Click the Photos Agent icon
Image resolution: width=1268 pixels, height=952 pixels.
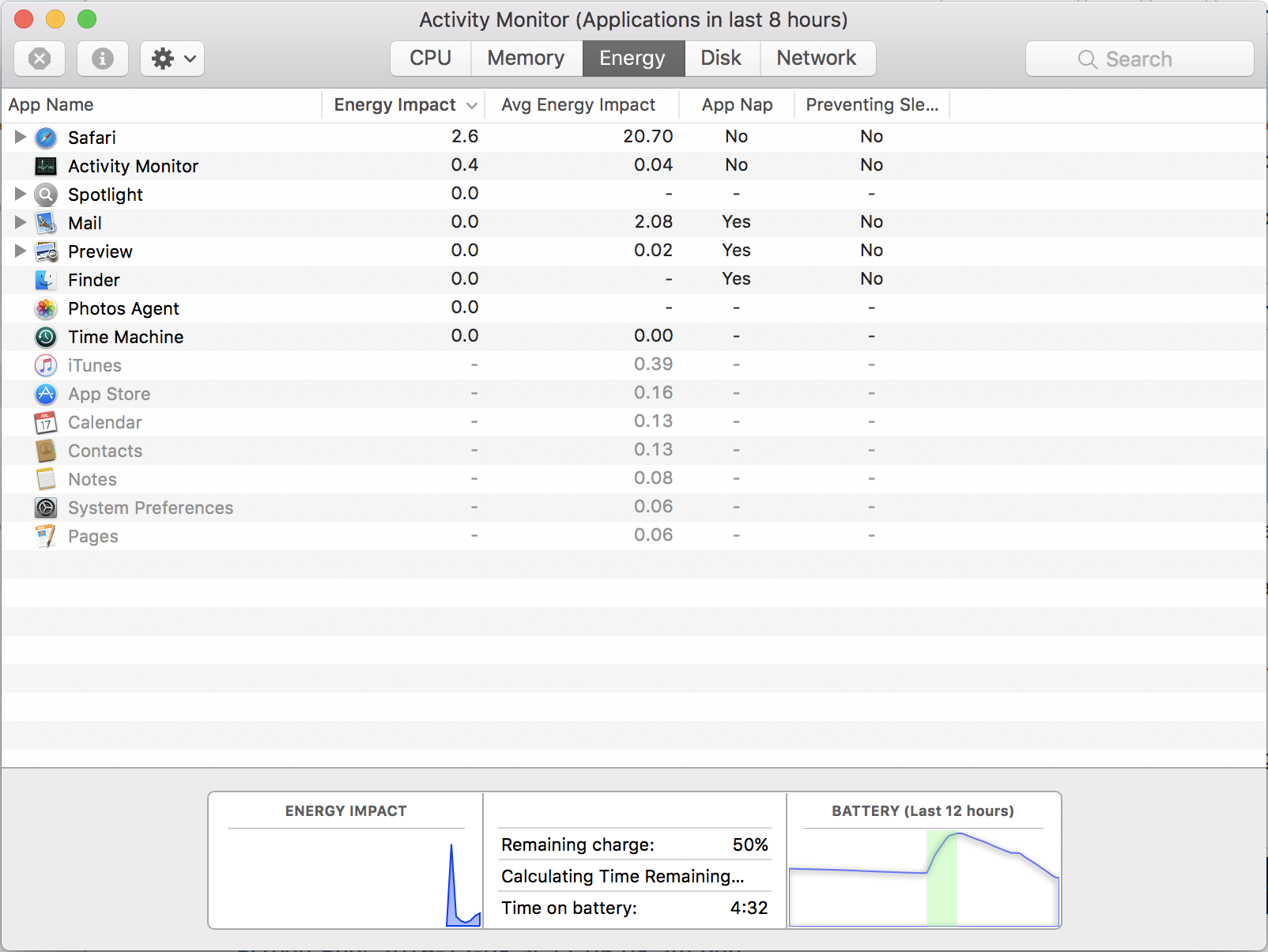(x=46, y=308)
